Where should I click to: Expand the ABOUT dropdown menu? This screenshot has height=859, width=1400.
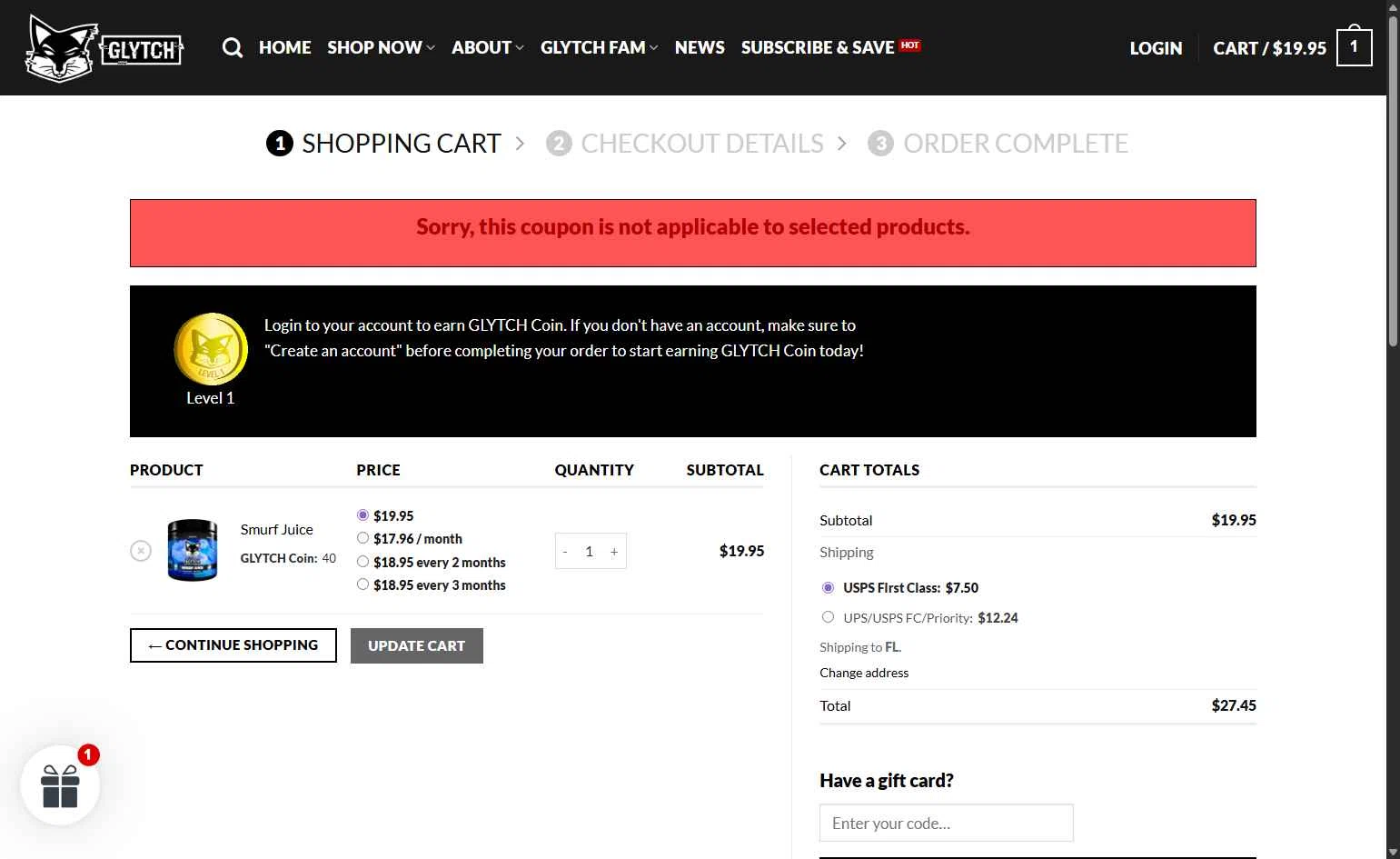click(487, 47)
